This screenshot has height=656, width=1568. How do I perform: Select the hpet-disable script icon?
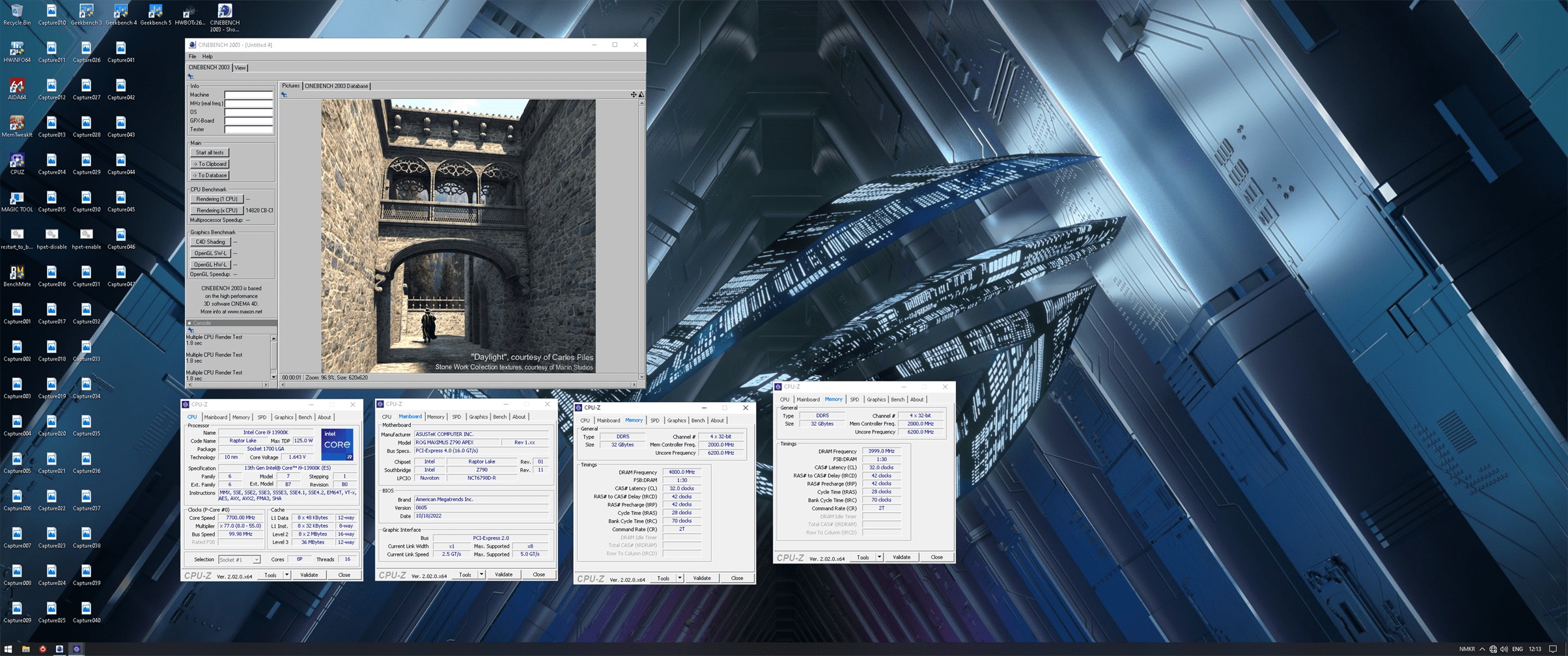(x=51, y=238)
